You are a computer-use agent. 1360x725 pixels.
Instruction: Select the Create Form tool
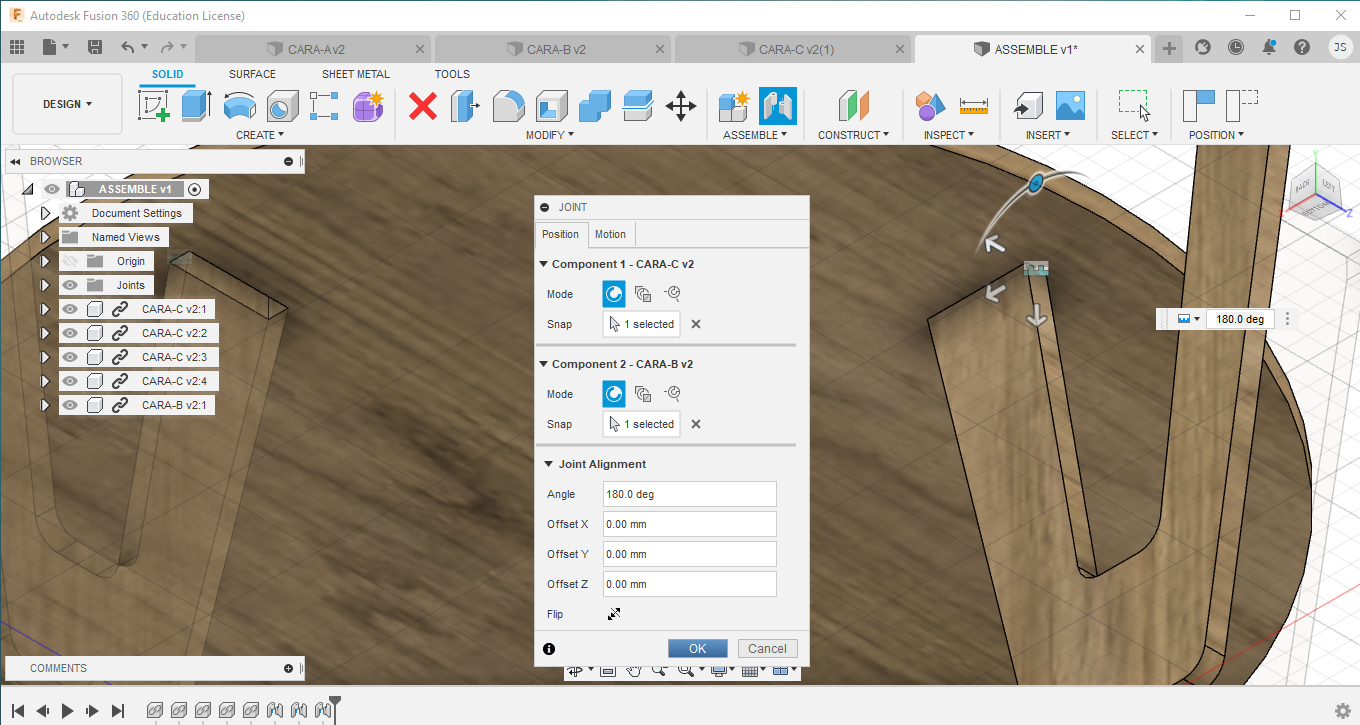click(x=368, y=105)
